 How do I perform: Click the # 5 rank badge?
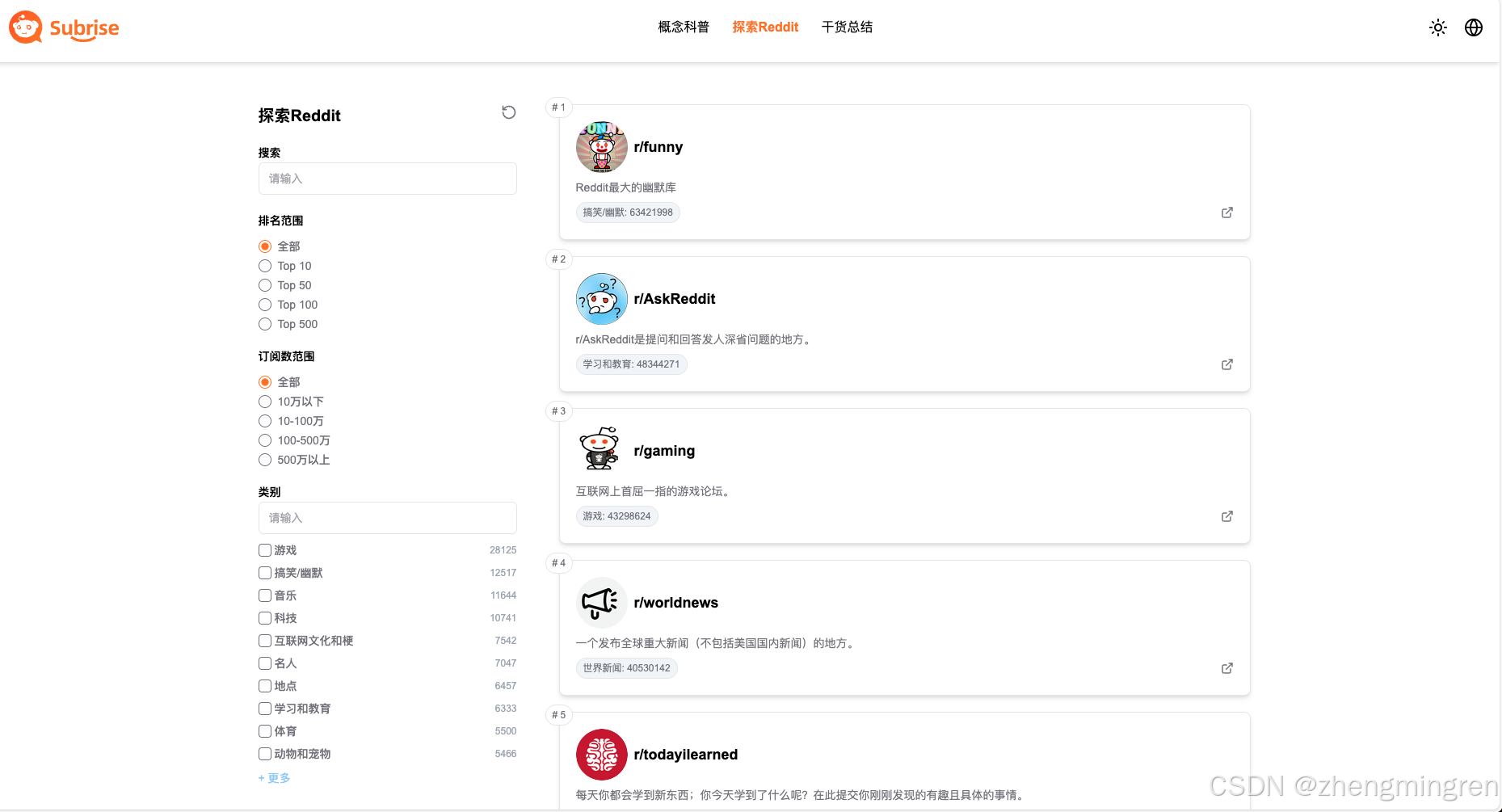[x=558, y=715]
